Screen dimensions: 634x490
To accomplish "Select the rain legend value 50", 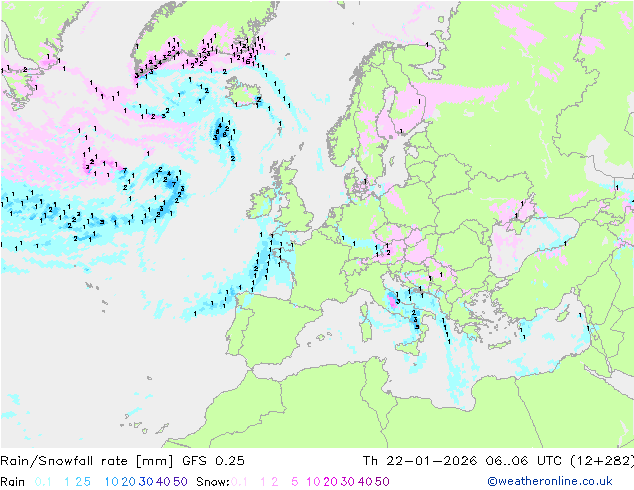I will [180, 482].
